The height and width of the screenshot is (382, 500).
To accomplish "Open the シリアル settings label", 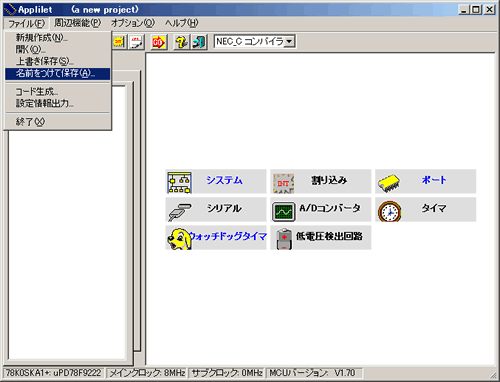I will [224, 208].
